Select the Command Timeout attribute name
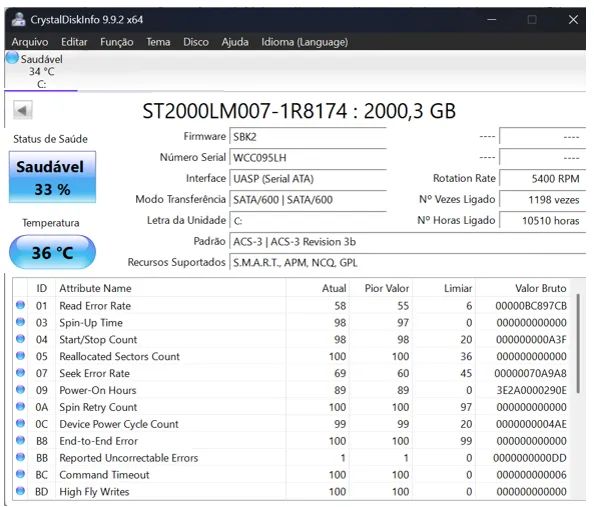Screen dimensions: 594x507 pyautogui.click(x=104, y=475)
